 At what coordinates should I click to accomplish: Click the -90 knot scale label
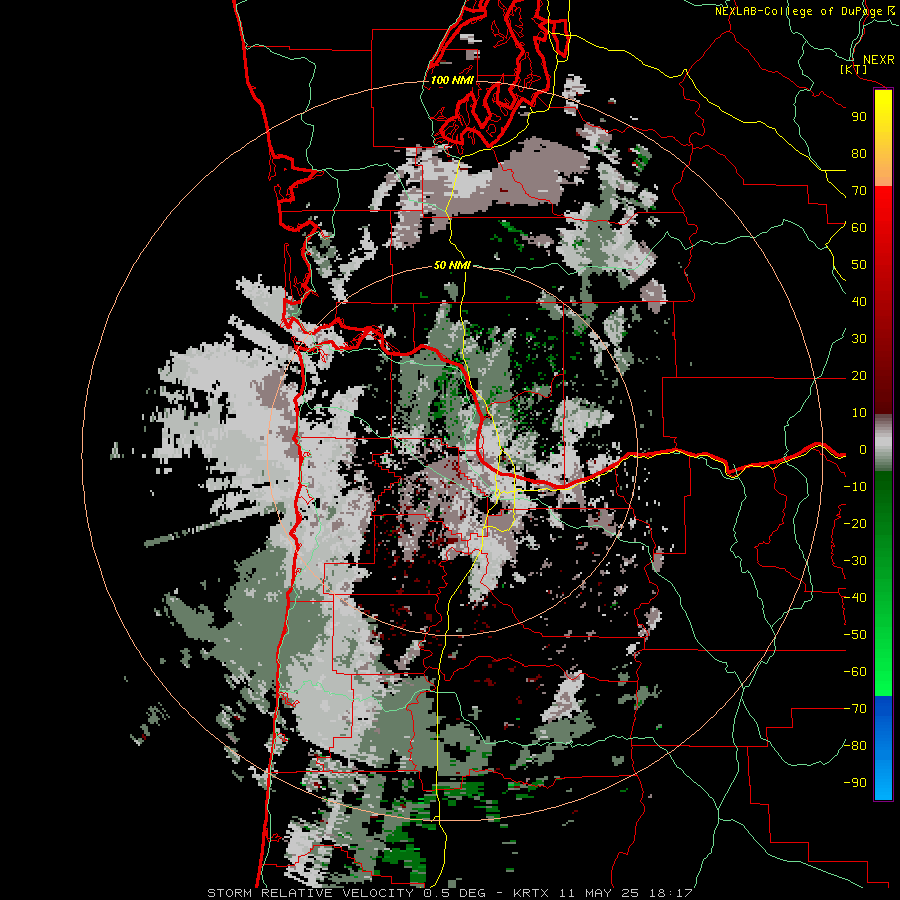click(855, 783)
